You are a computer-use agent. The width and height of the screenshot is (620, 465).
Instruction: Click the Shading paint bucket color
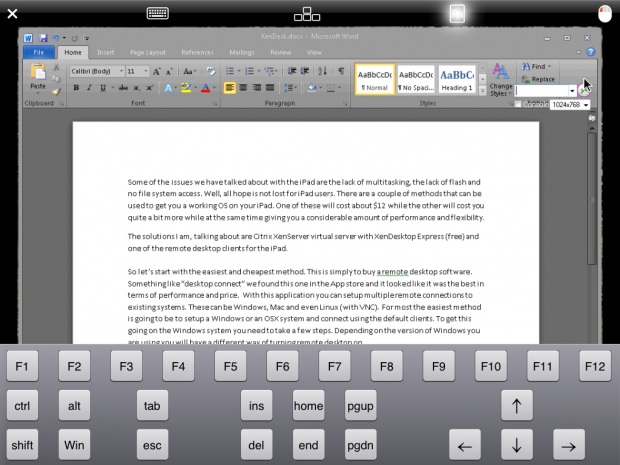(x=312, y=88)
